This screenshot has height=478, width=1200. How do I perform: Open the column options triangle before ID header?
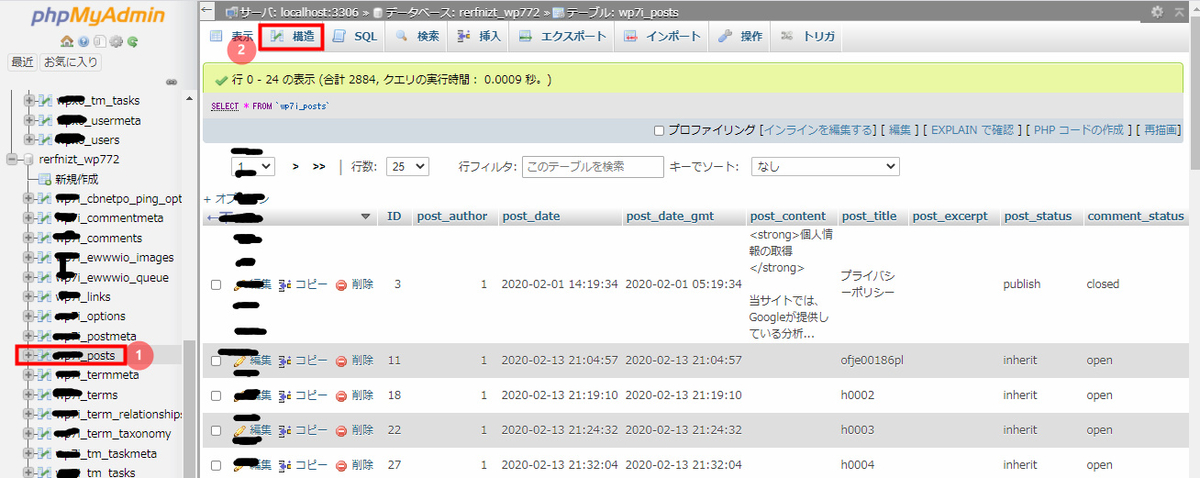365,216
